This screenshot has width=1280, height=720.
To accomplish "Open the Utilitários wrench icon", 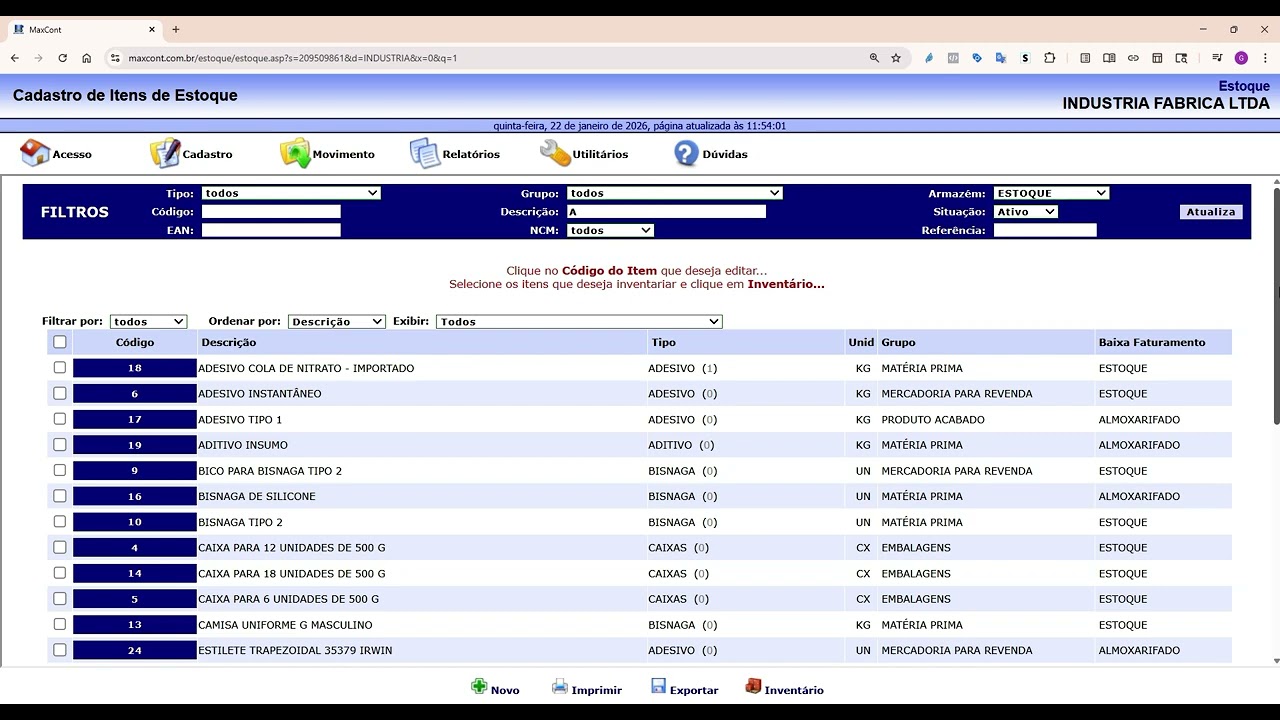I will 555,153.
